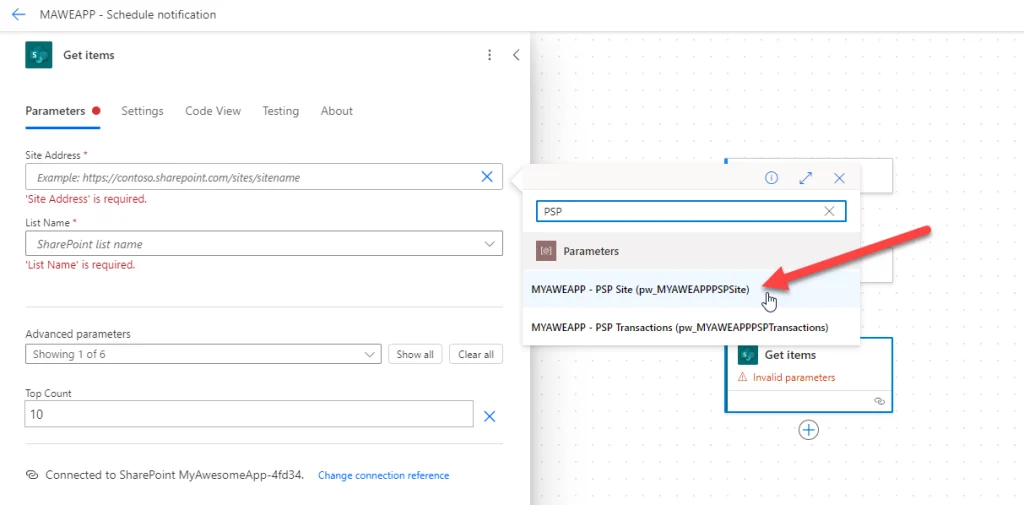The image size is (1024, 505).
Task: Switch to the Testing tab
Action: (x=281, y=111)
